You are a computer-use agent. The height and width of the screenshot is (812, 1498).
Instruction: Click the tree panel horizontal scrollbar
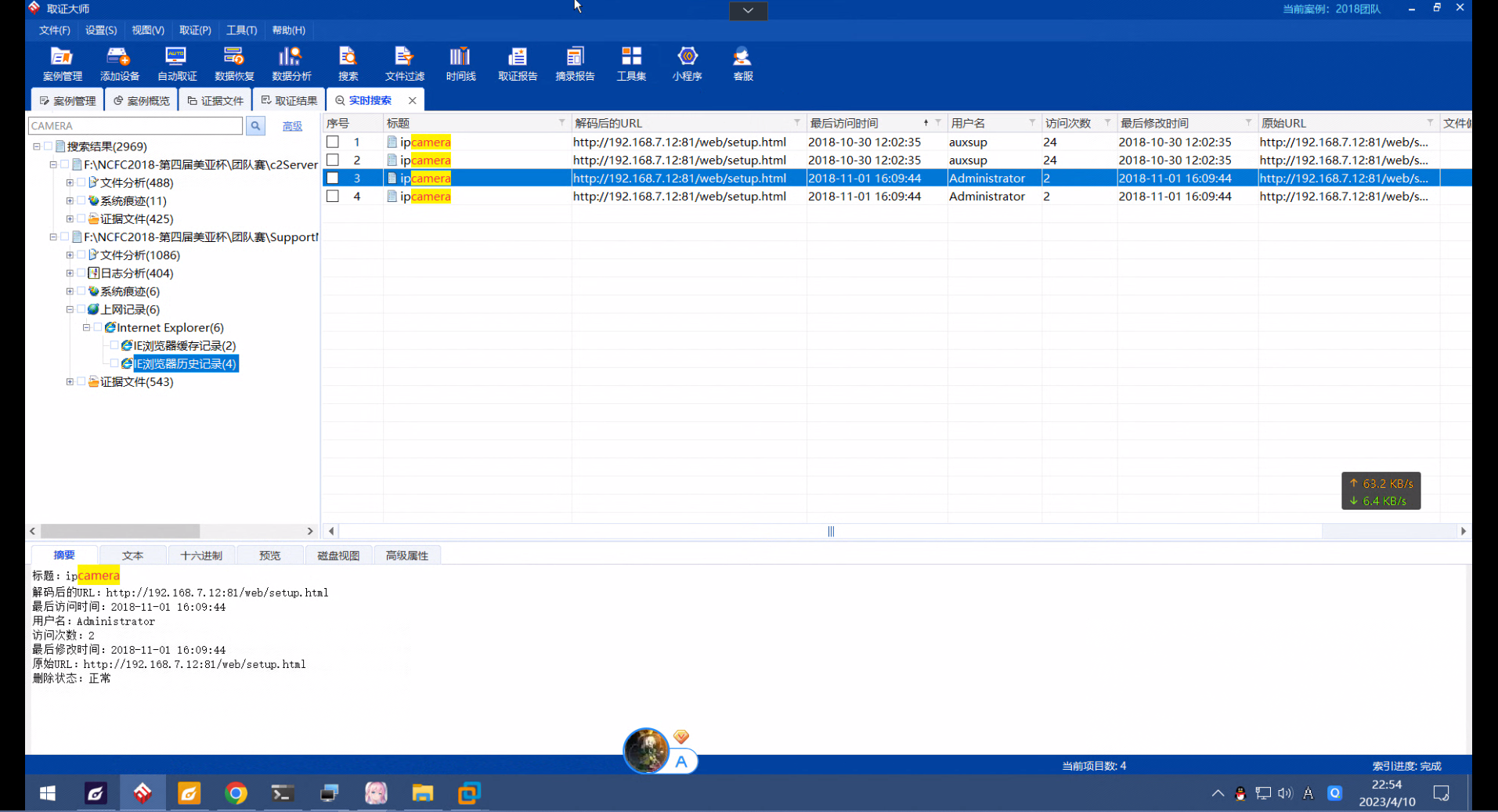point(121,531)
